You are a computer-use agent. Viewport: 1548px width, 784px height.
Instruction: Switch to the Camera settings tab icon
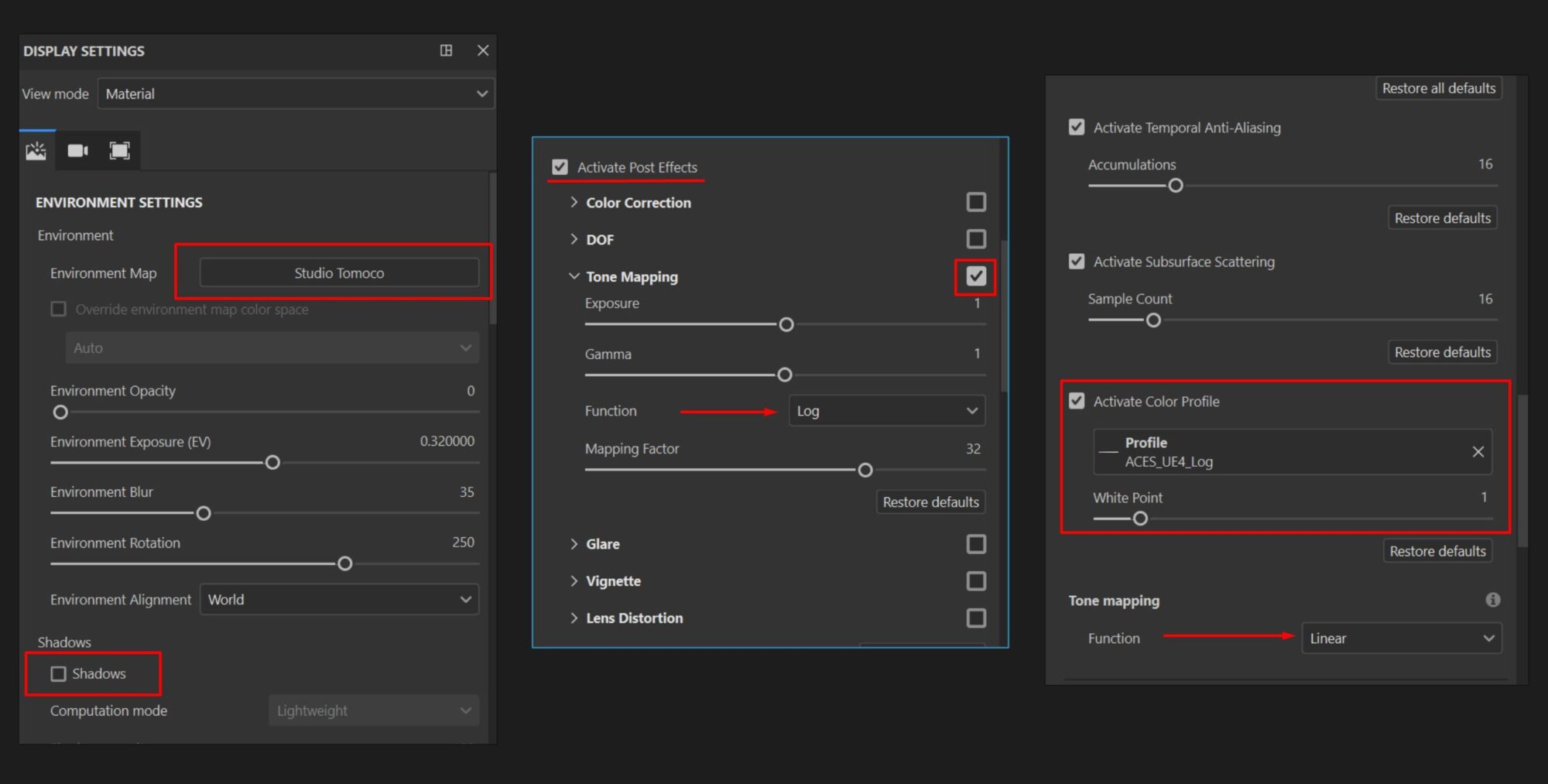(x=77, y=151)
